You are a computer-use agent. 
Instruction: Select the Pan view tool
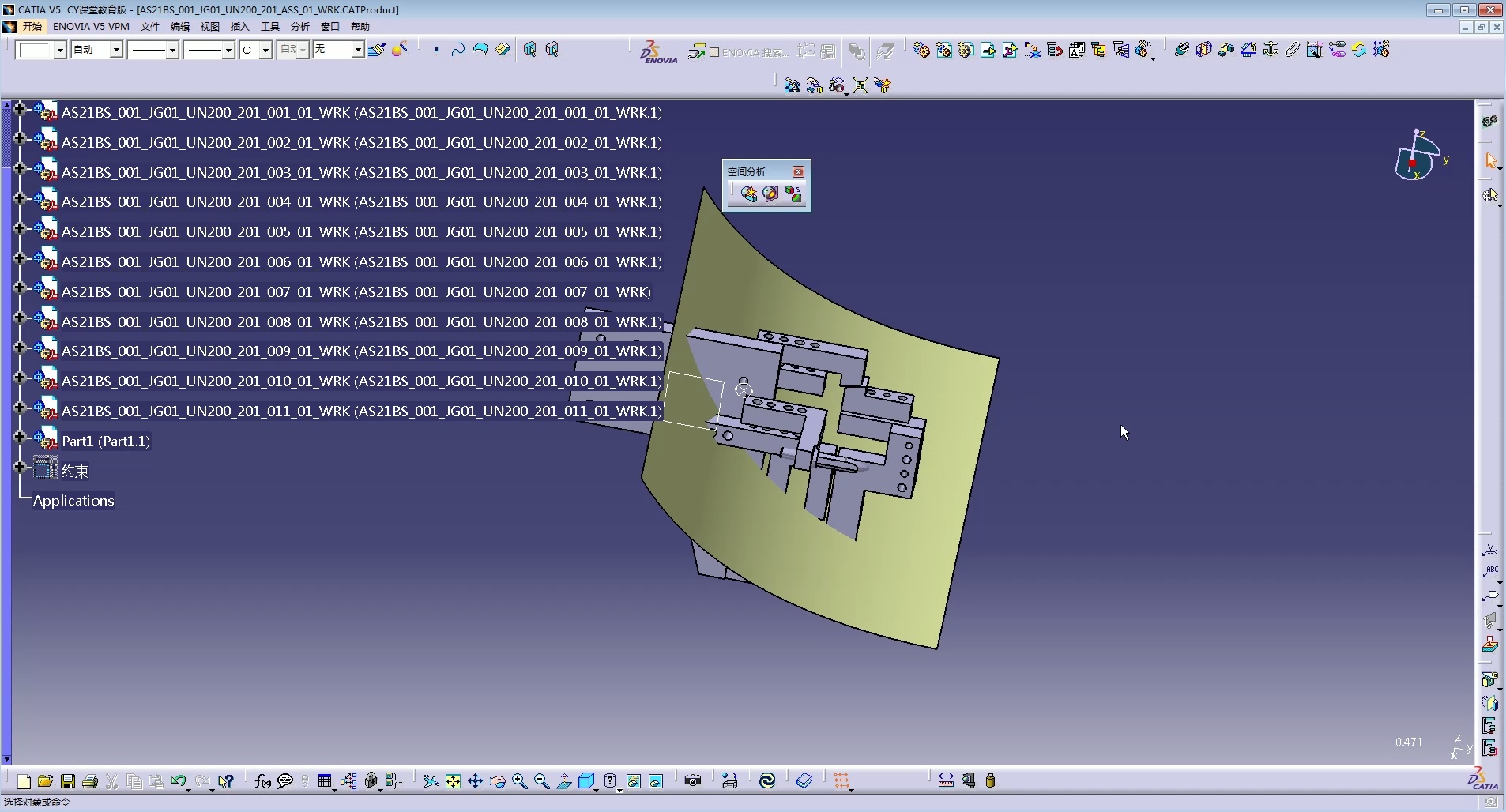coord(475,781)
